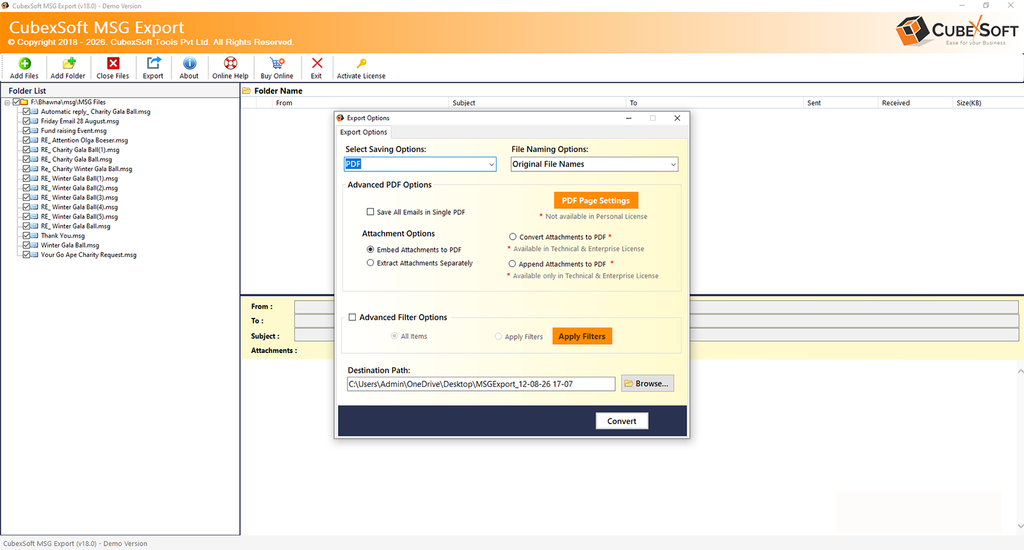The height and width of the screenshot is (550, 1024).
Task: Click the PDF Page Settings button
Action: [x=596, y=201]
